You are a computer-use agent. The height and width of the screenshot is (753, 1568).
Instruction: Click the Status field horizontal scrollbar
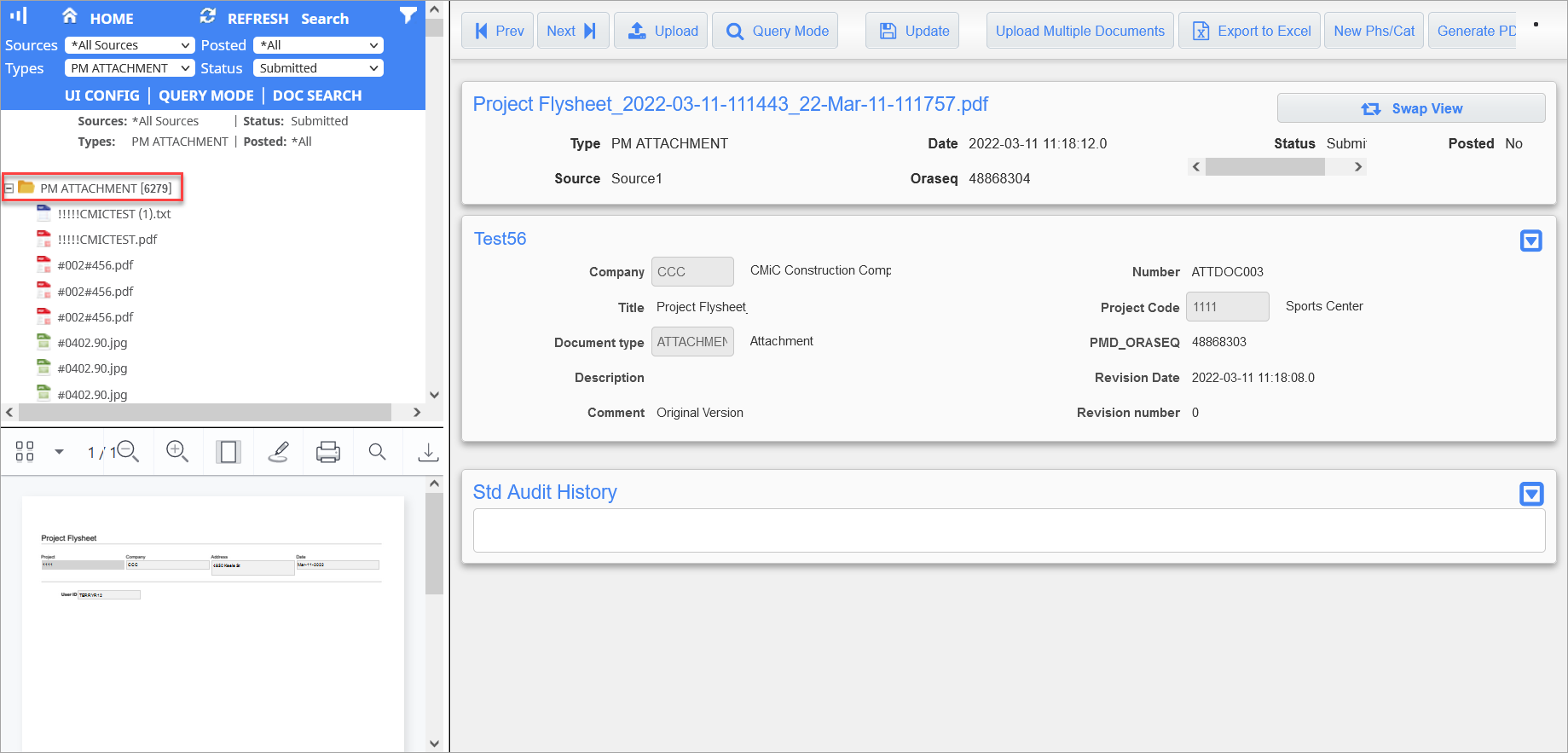click(1264, 167)
